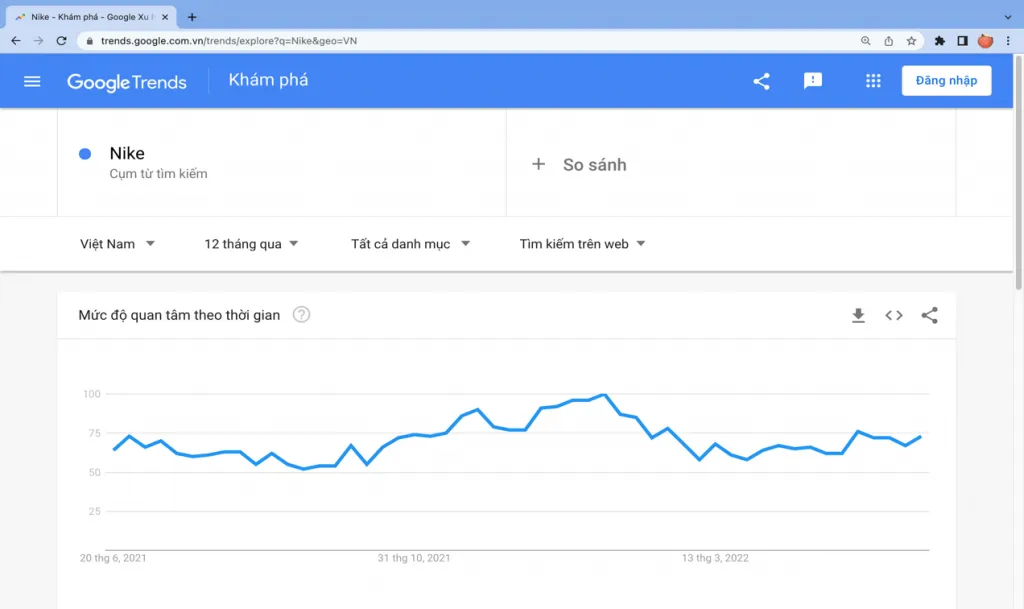This screenshot has height=609, width=1024.
Task: Open the browser extensions puzzle icon
Action: [939, 40]
